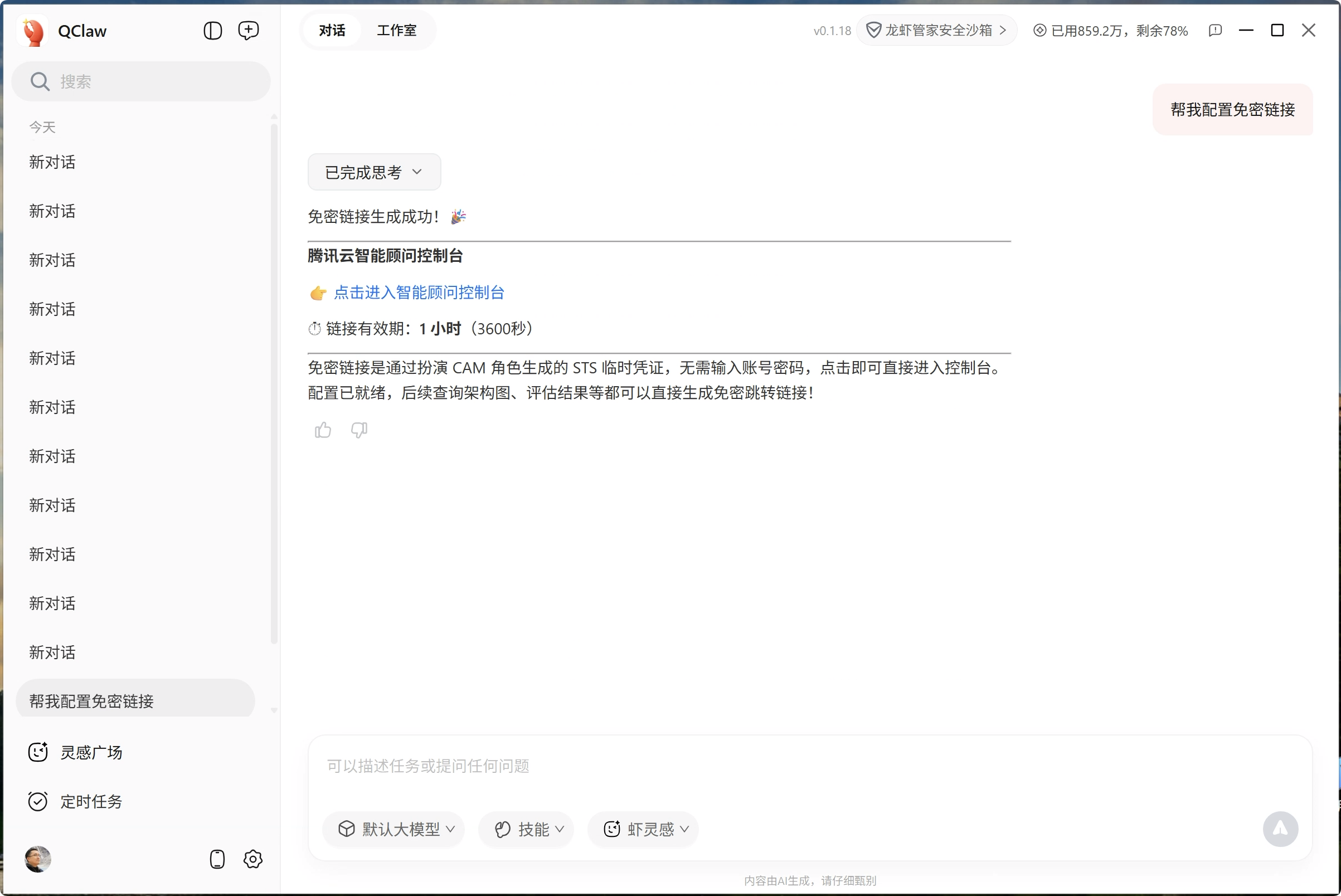Image resolution: width=1341 pixels, height=896 pixels.
Task: Open 龙虾管家安全沙箱 button
Action: click(936, 30)
